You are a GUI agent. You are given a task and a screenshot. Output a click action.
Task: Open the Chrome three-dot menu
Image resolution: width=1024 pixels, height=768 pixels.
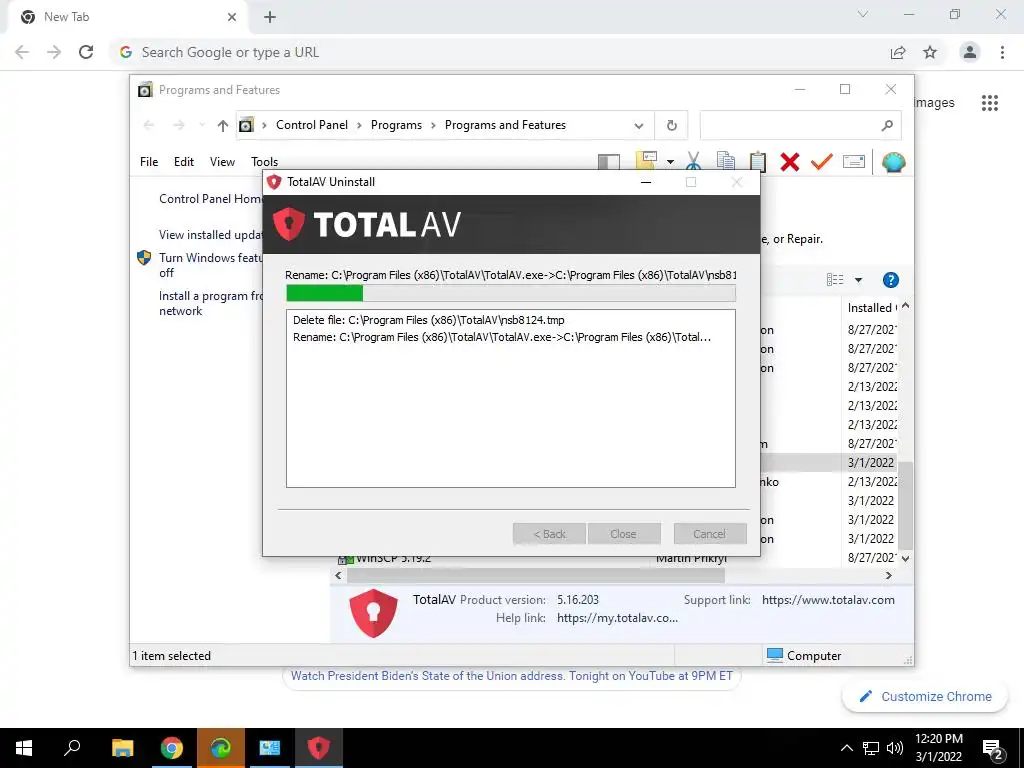1002,52
